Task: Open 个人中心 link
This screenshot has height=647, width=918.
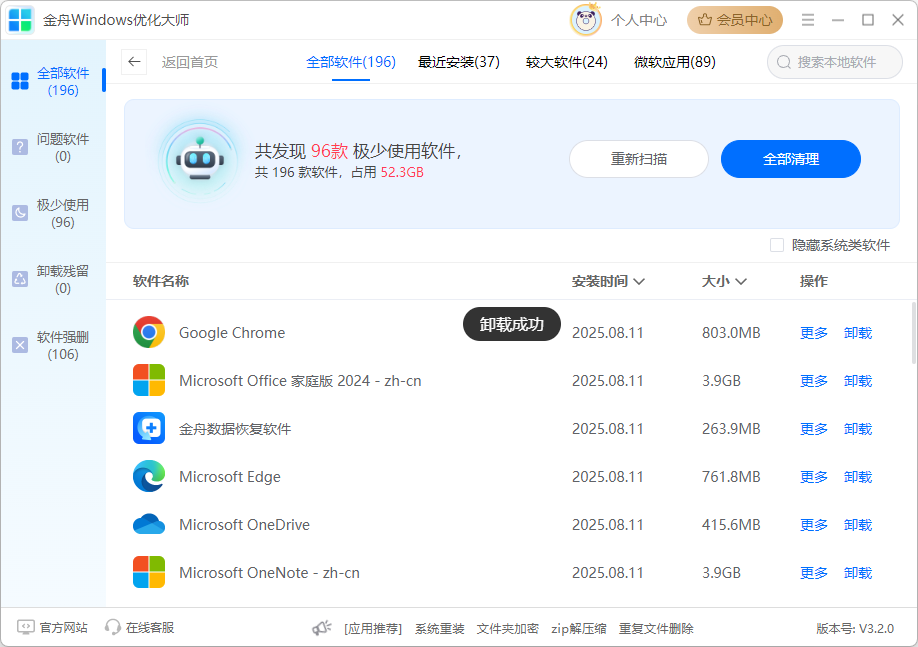Action: 639,20
